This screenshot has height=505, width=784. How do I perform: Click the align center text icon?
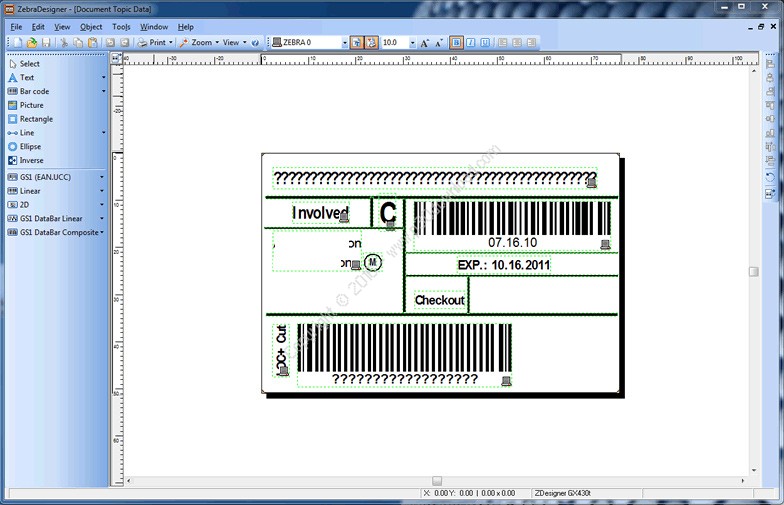point(518,42)
